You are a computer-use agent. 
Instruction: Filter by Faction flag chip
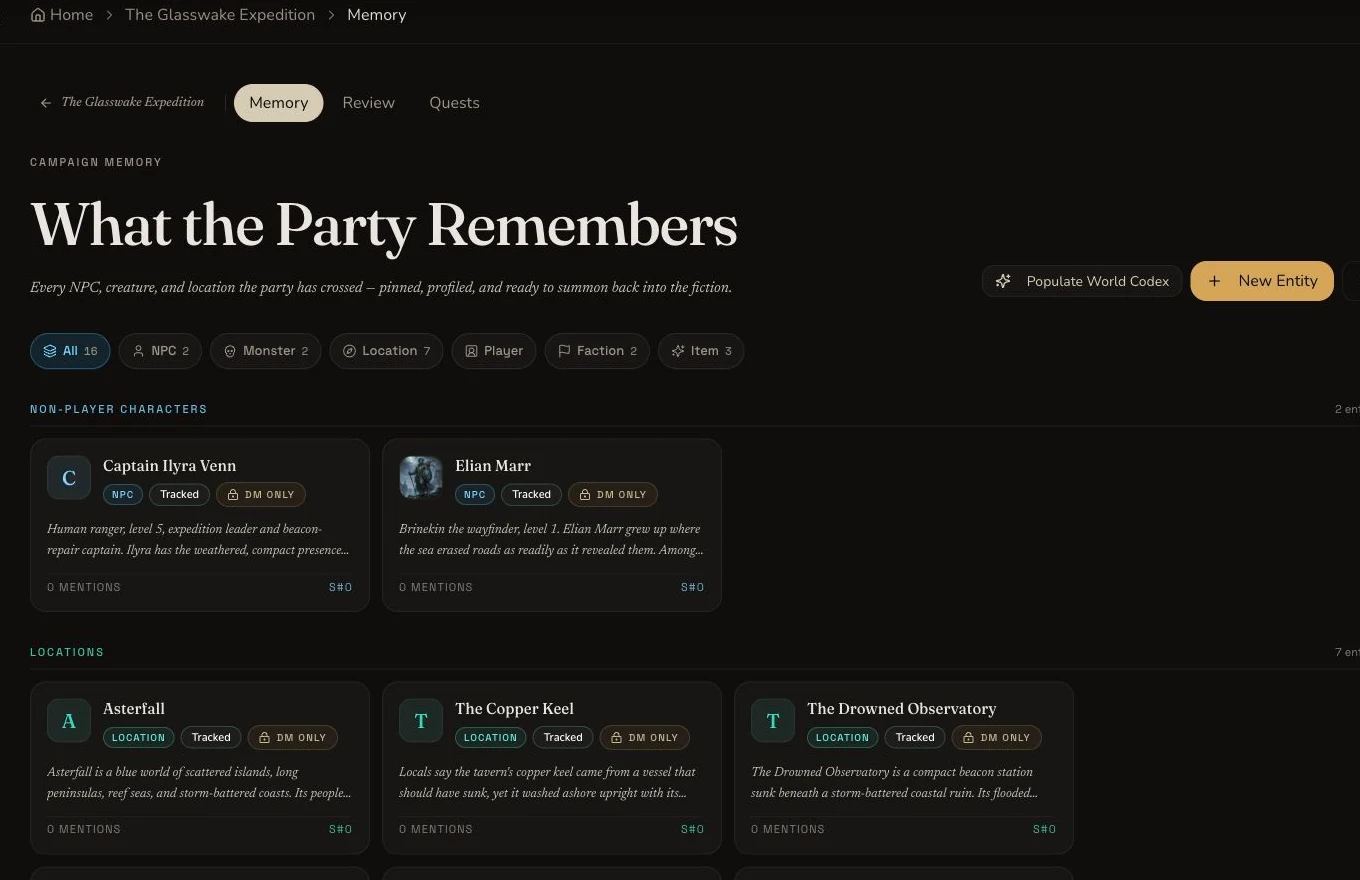click(x=597, y=351)
